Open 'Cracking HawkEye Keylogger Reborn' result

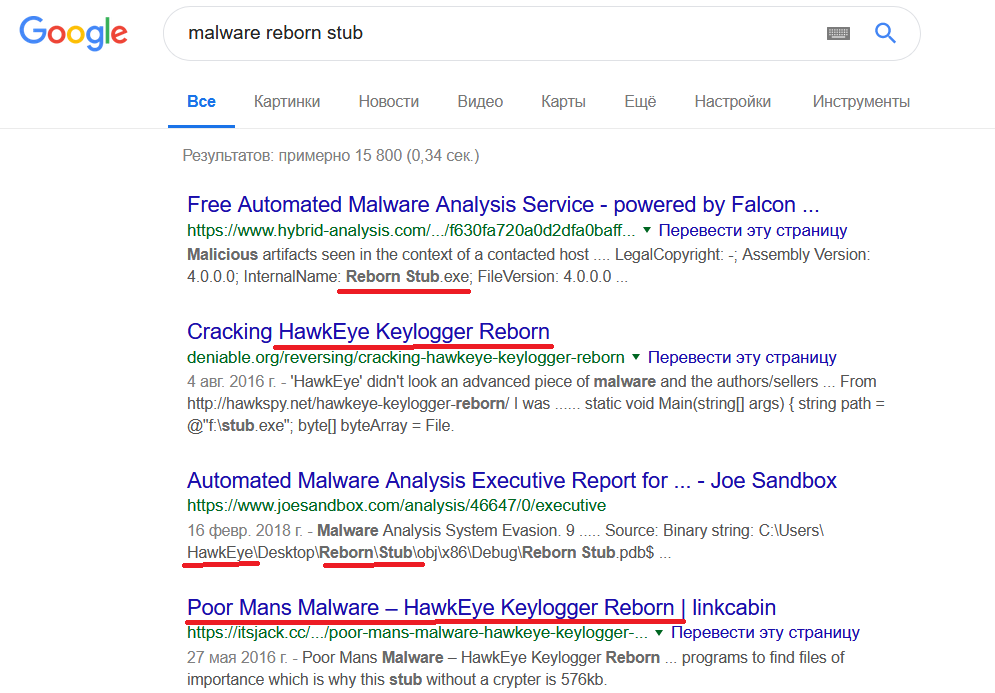click(368, 332)
